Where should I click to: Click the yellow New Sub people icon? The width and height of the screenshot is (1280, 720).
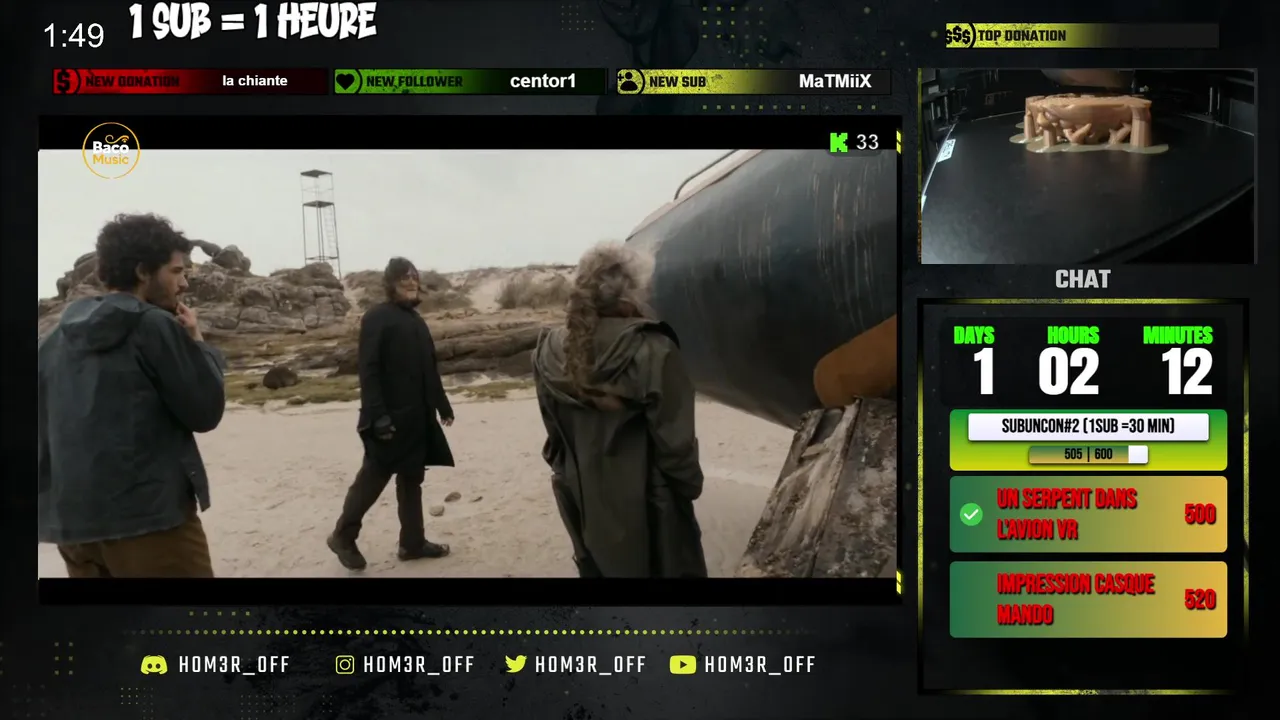(630, 81)
